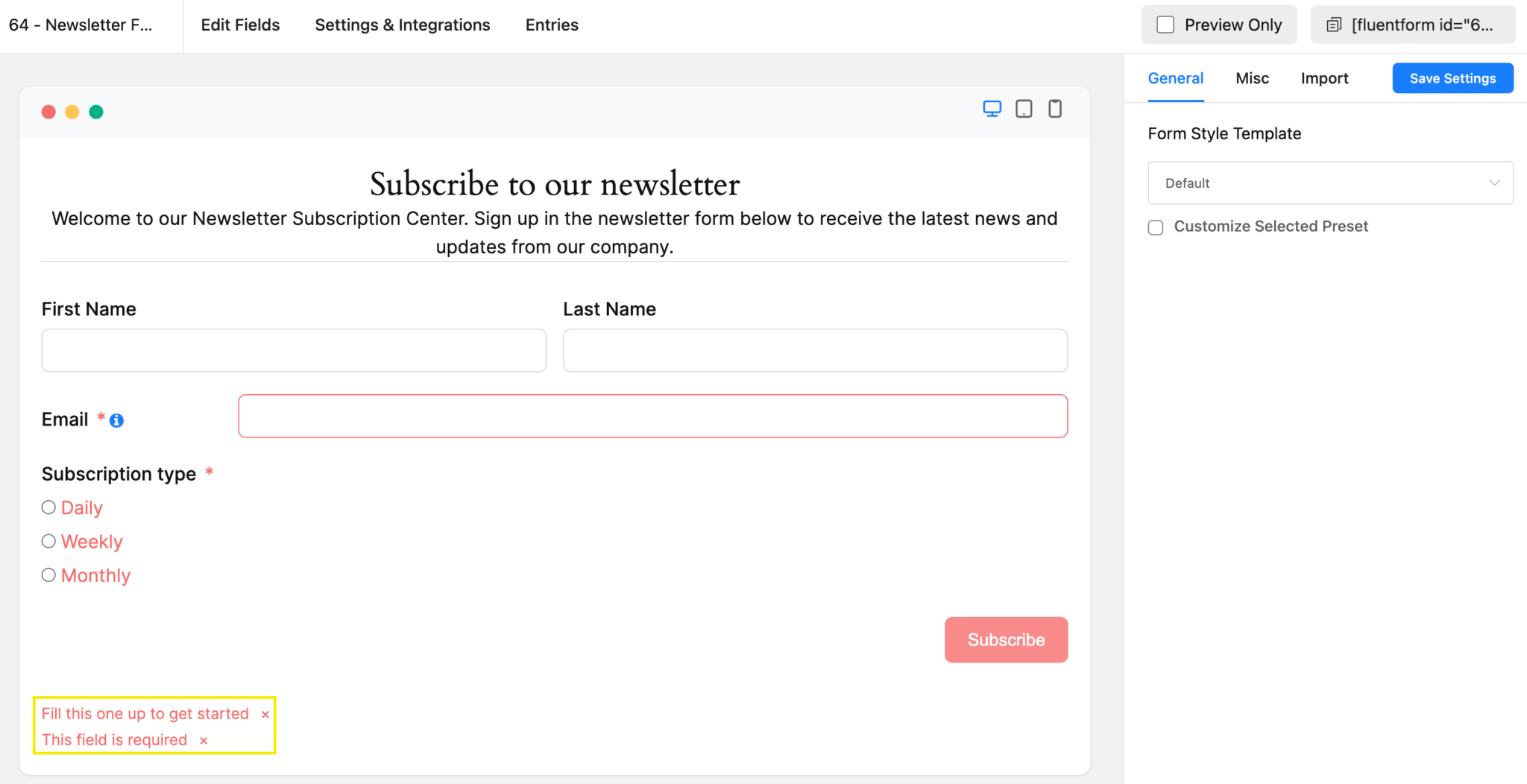Open the Misc settings tab

[1252, 78]
